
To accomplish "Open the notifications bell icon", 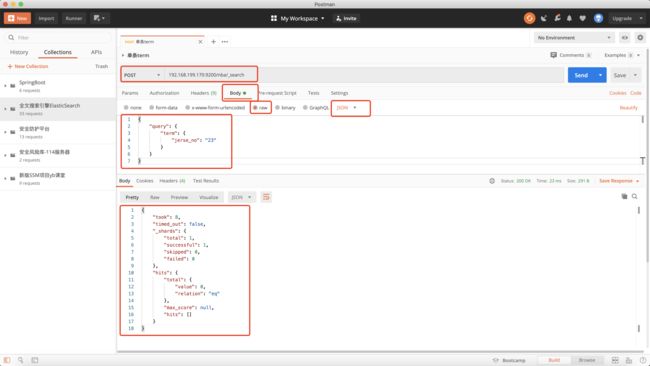I will coord(570,18).
